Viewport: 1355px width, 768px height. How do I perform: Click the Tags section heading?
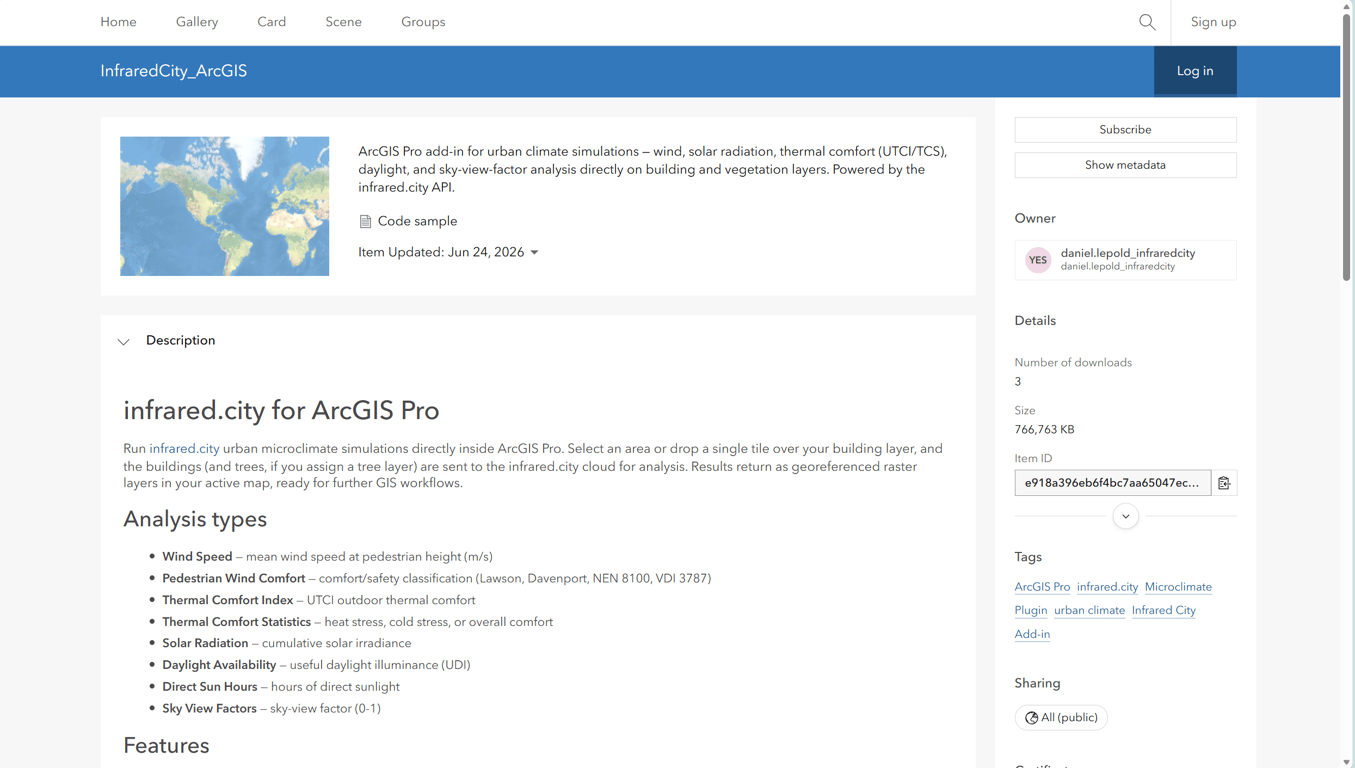point(1028,557)
